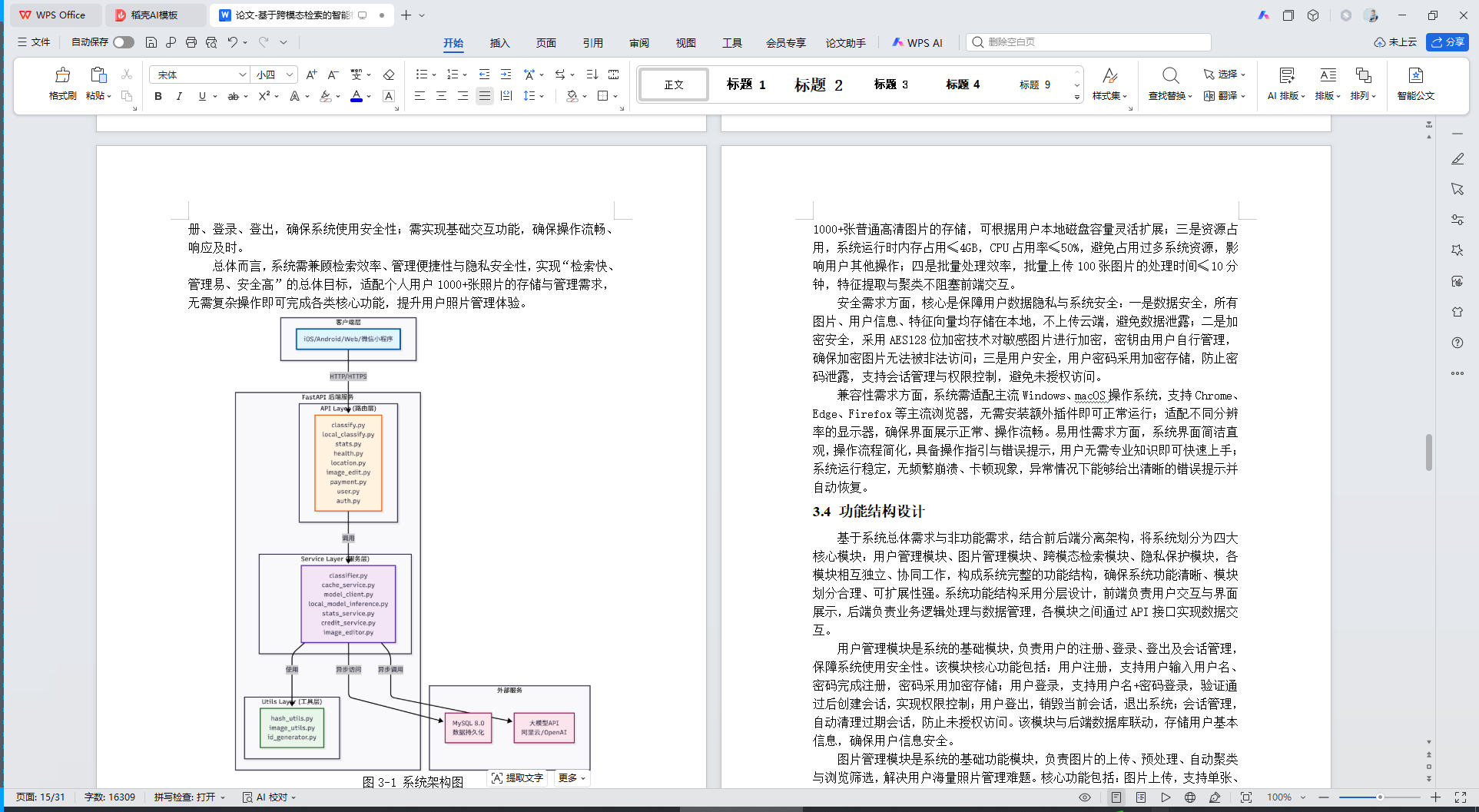This screenshot has width=1479, height=812.
Task: Click the character border A icon
Action: (389, 96)
